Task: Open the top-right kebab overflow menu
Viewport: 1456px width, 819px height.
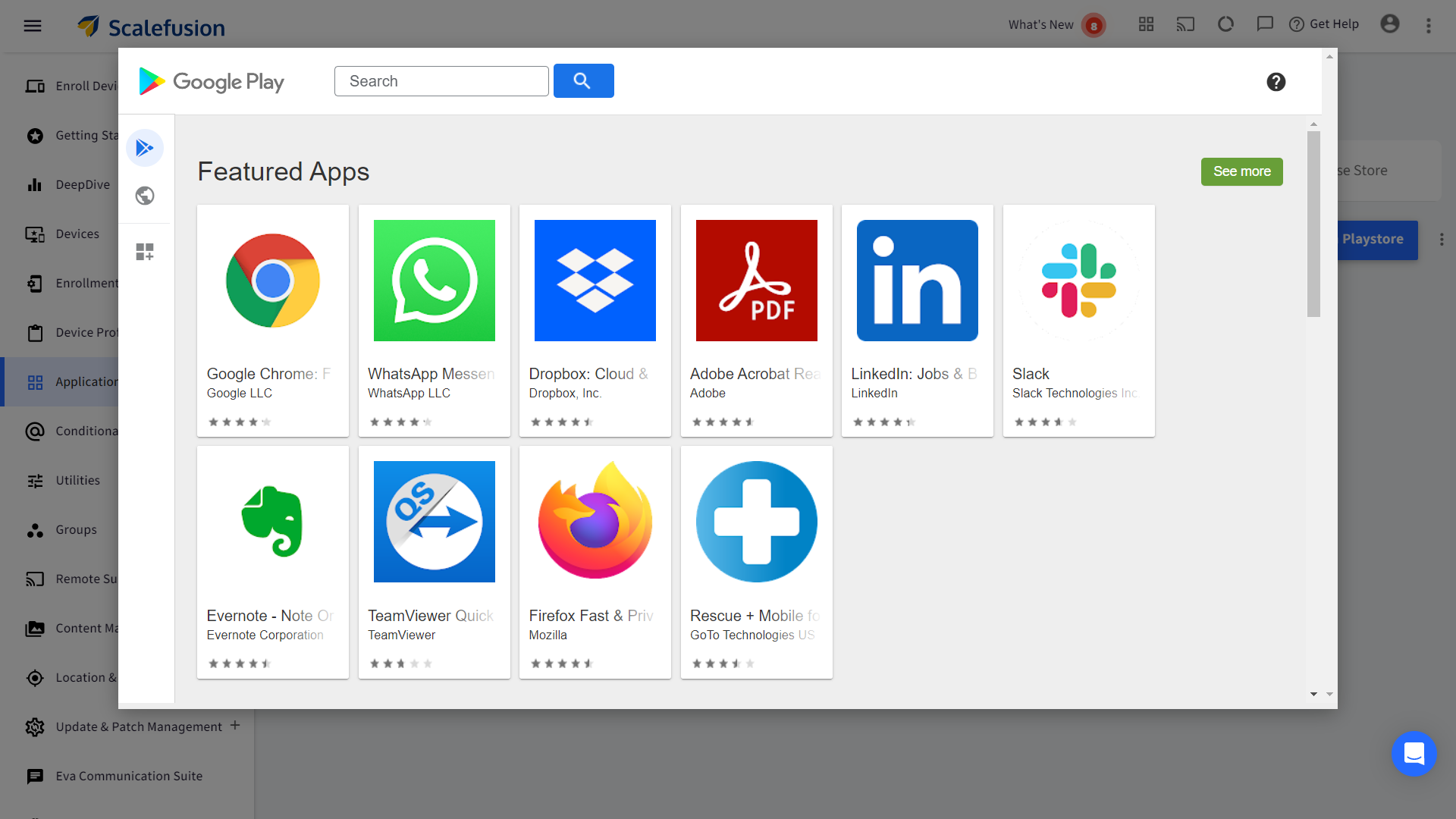Action: [x=1429, y=25]
